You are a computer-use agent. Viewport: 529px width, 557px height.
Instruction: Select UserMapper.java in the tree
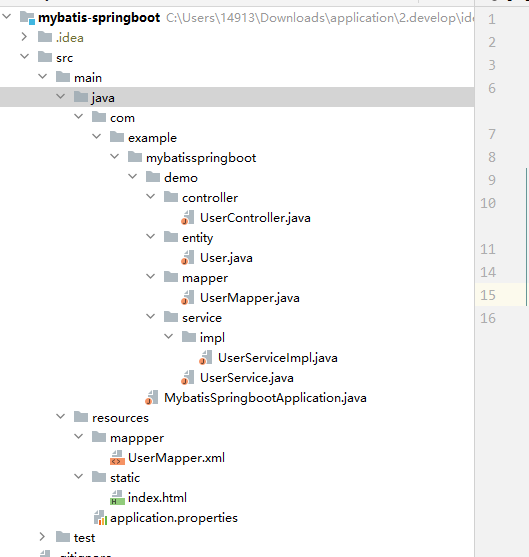point(250,298)
